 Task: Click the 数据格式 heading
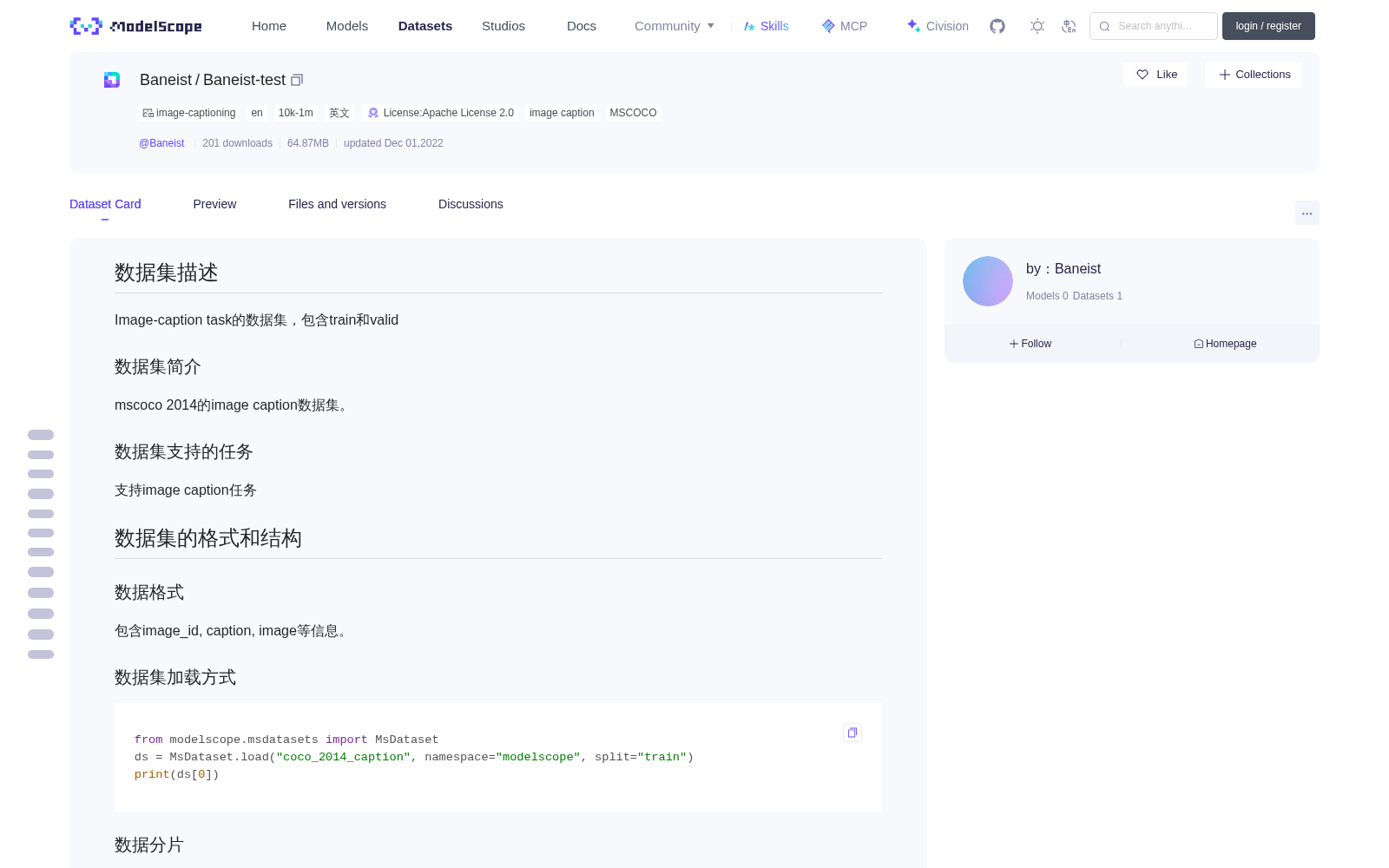(149, 593)
